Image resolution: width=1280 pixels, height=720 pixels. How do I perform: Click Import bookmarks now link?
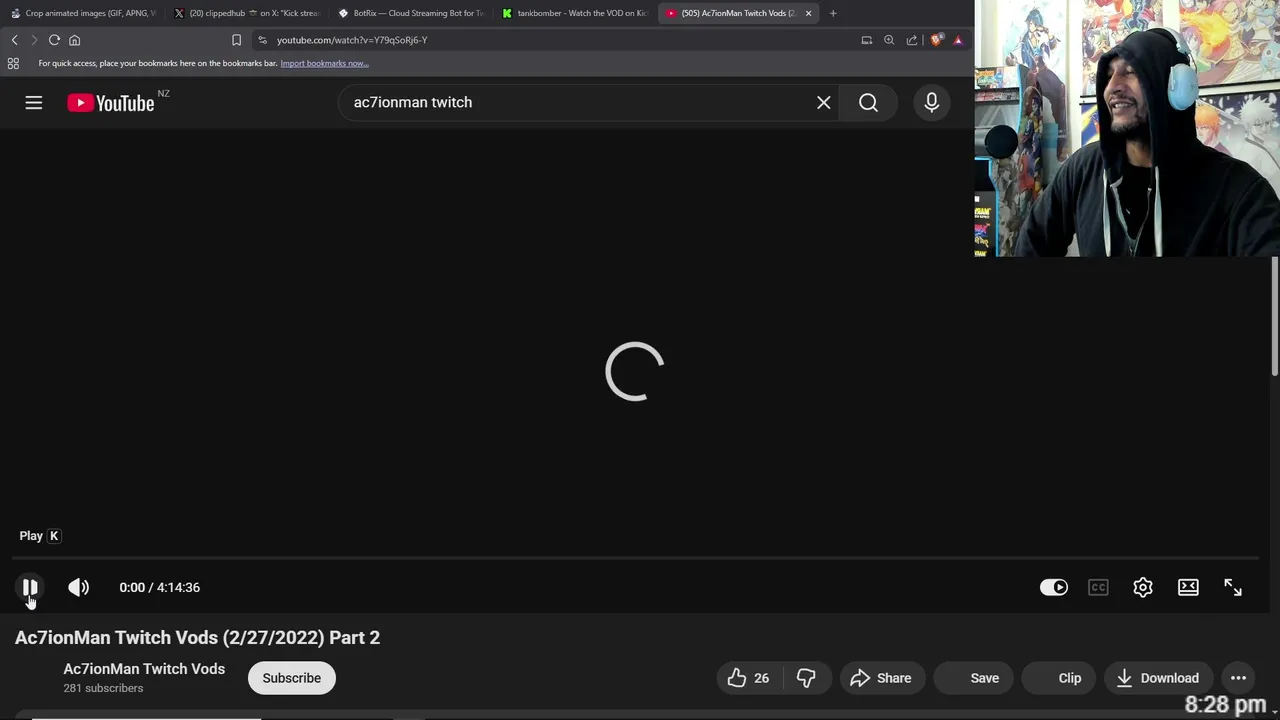324,63
